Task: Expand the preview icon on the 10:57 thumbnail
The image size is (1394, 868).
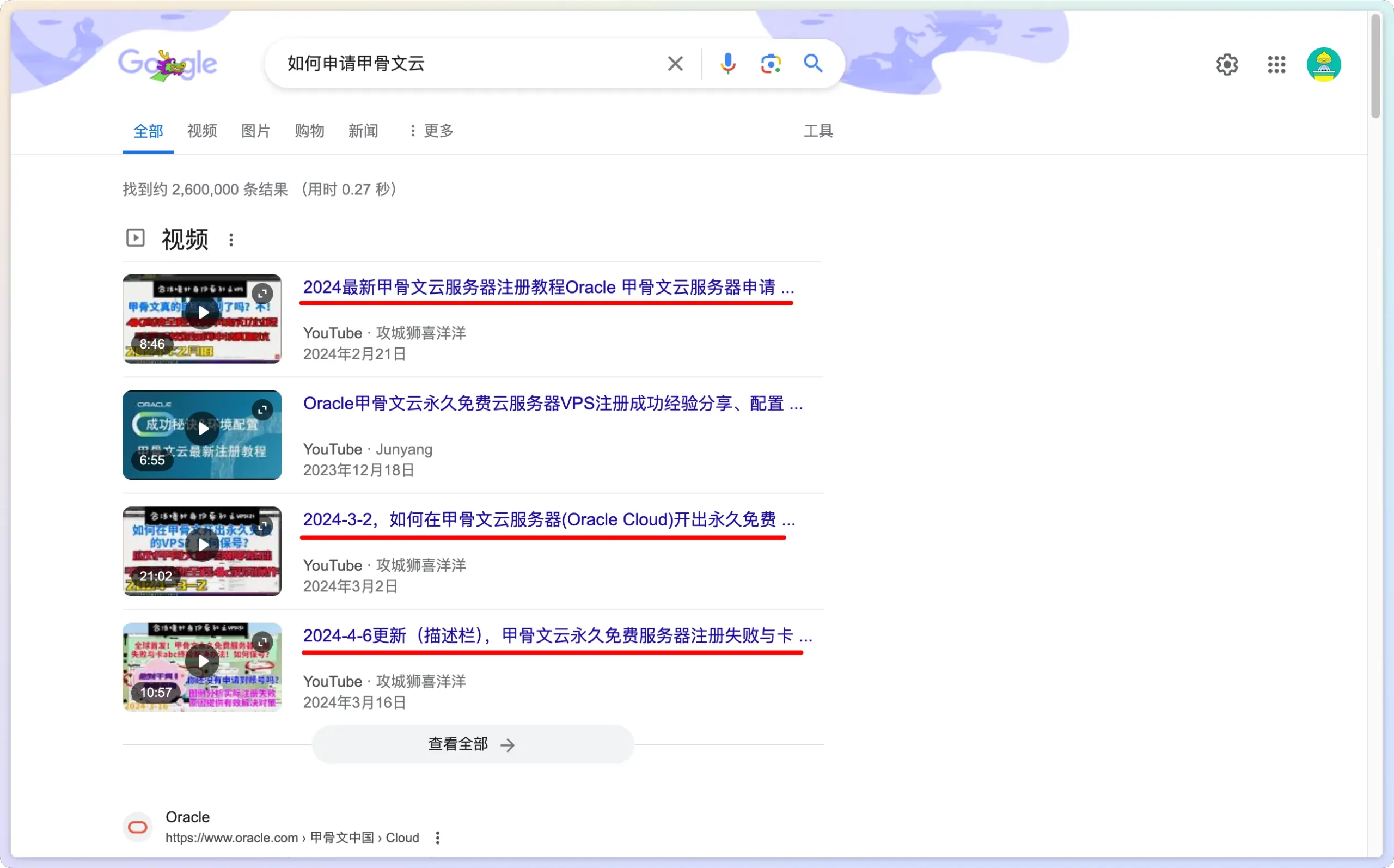Action: pyautogui.click(x=262, y=642)
